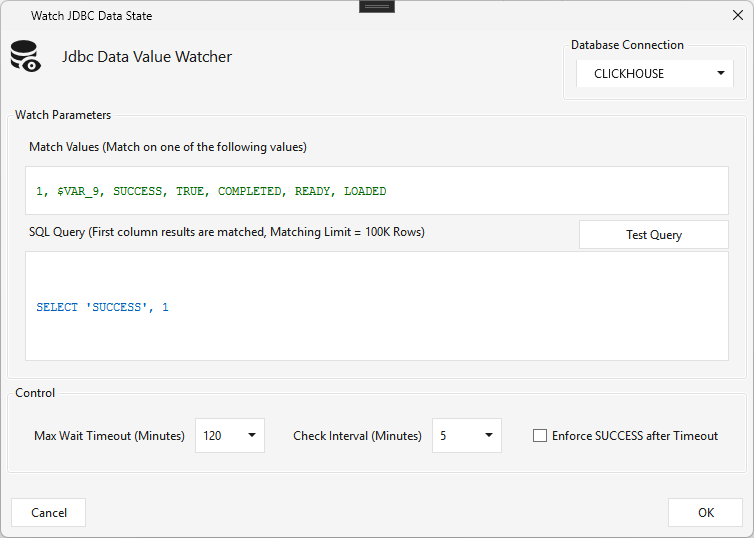
Task: Cancel the dialog
Action: tap(49, 513)
